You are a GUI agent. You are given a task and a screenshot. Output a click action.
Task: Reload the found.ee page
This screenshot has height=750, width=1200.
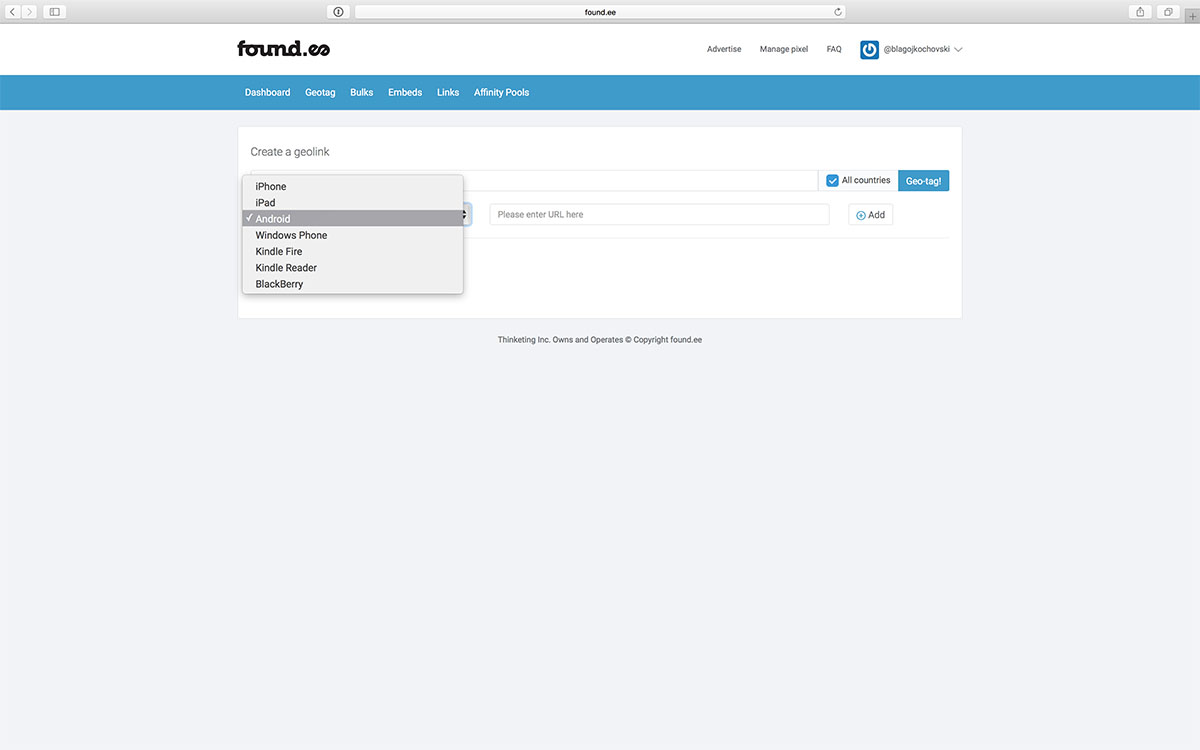838,12
